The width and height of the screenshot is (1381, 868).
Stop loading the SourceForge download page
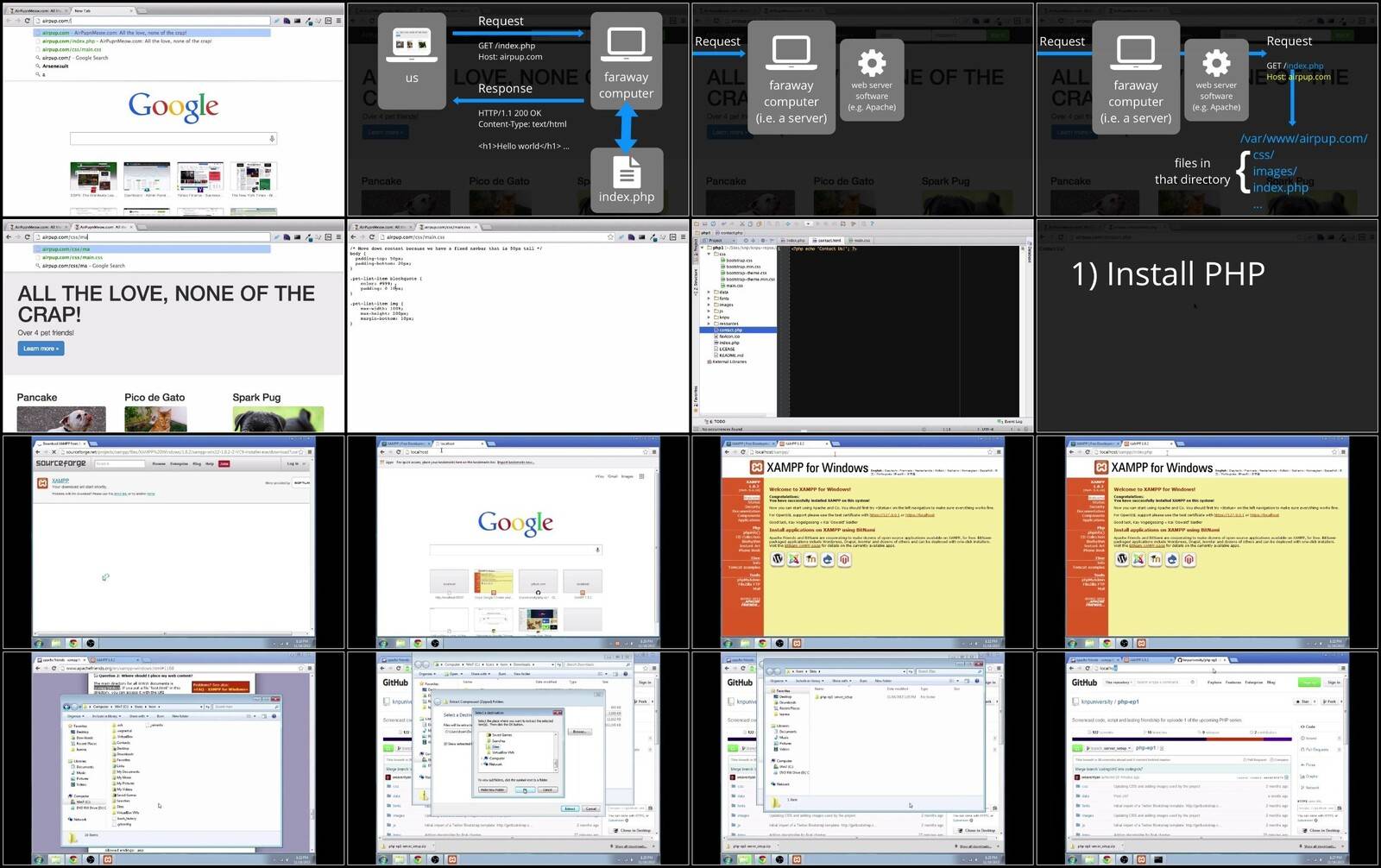[53, 451]
